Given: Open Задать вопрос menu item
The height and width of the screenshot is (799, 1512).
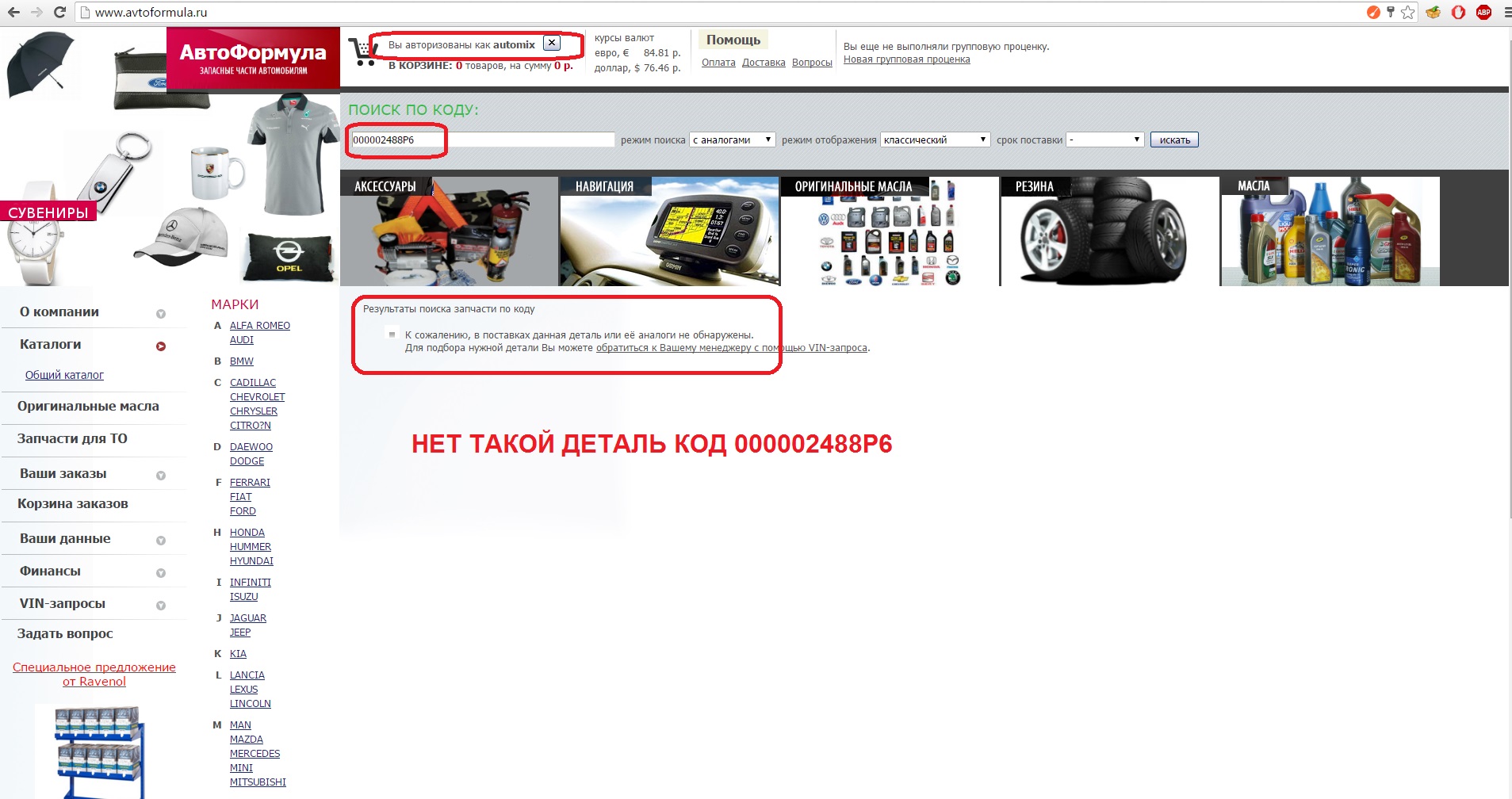Looking at the screenshot, I should [x=65, y=633].
